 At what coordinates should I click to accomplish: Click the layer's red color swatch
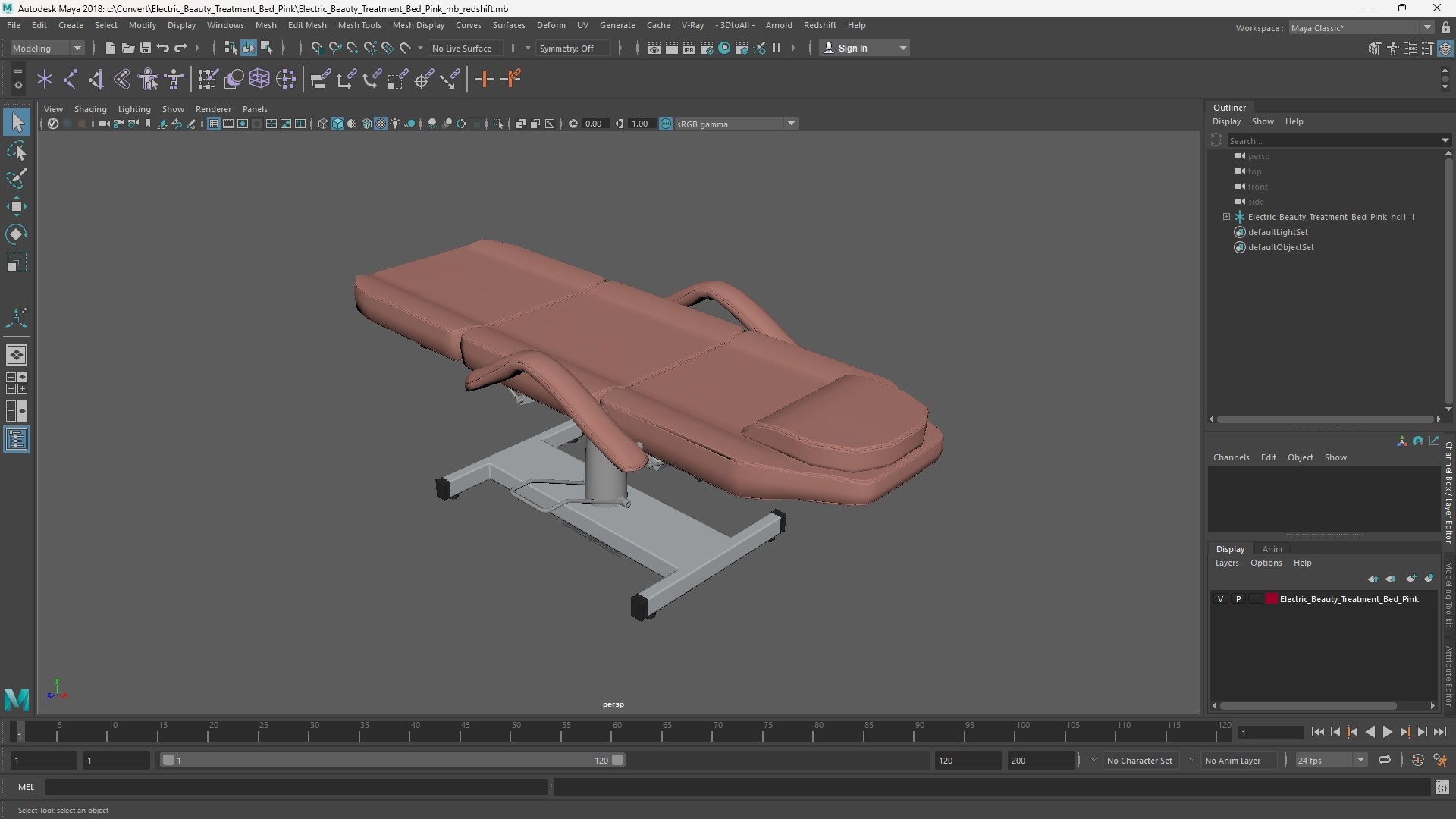(x=1272, y=599)
